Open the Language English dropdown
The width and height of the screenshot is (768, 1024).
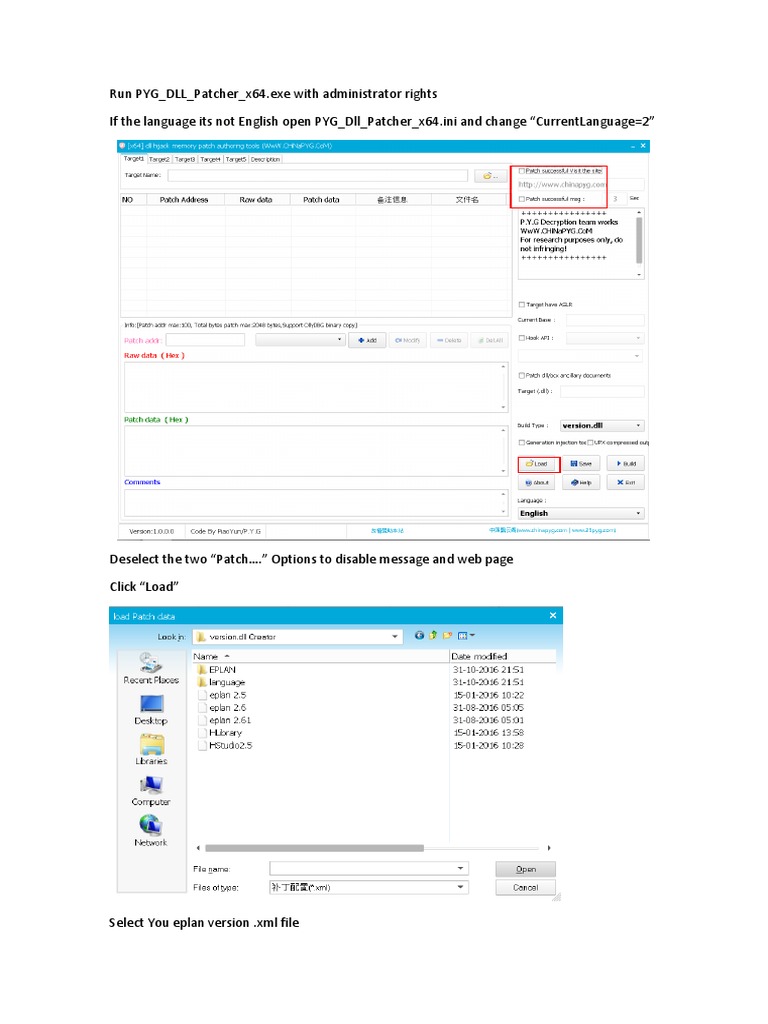point(581,513)
